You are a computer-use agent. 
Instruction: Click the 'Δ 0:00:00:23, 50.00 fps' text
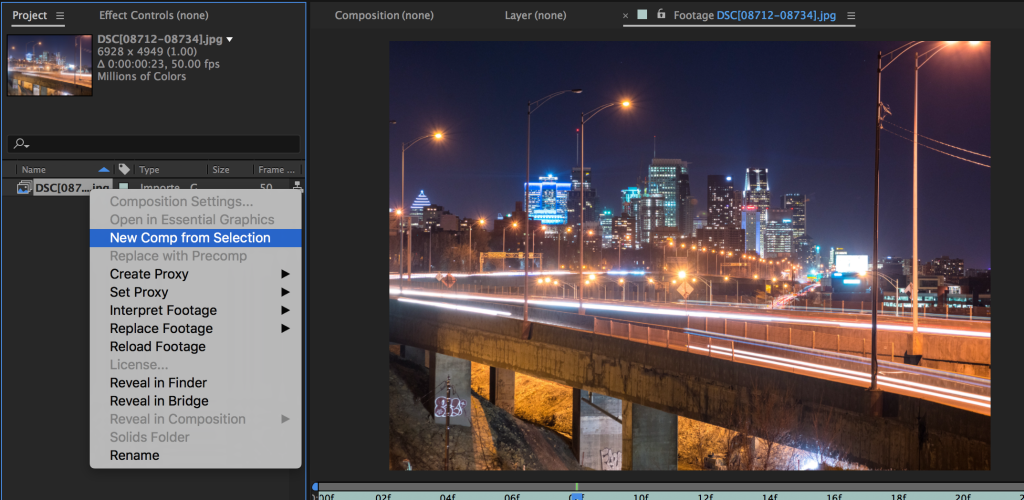tap(158, 64)
